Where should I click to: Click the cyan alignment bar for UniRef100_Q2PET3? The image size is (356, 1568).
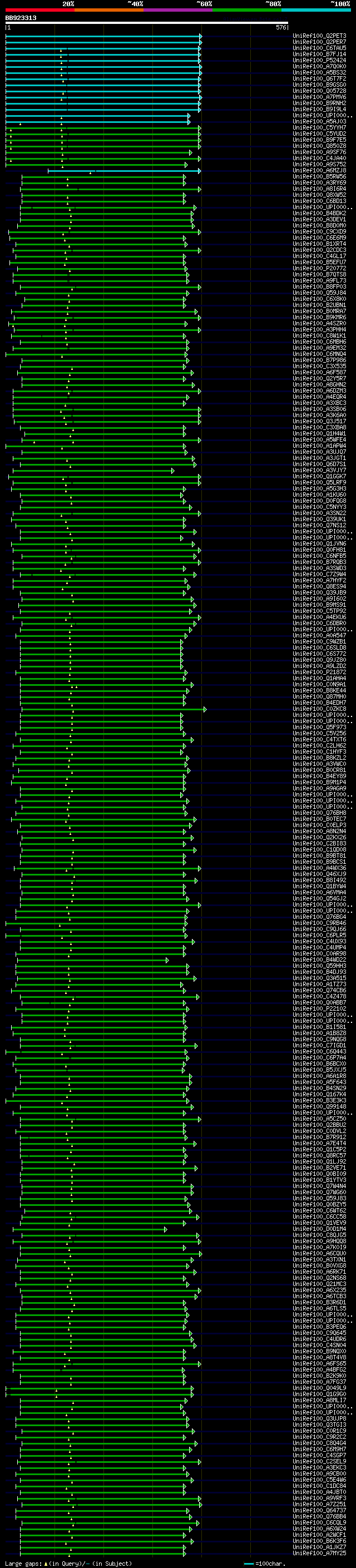[x=103, y=37]
